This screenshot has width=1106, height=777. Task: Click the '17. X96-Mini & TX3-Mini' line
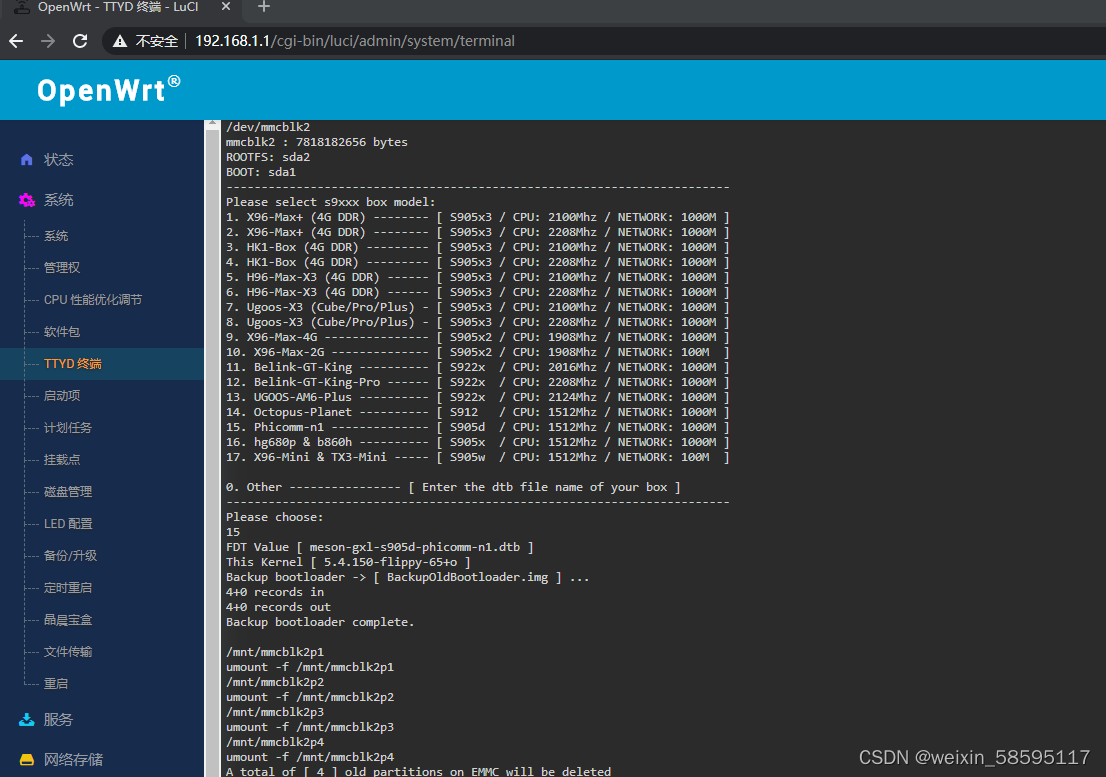tap(478, 457)
